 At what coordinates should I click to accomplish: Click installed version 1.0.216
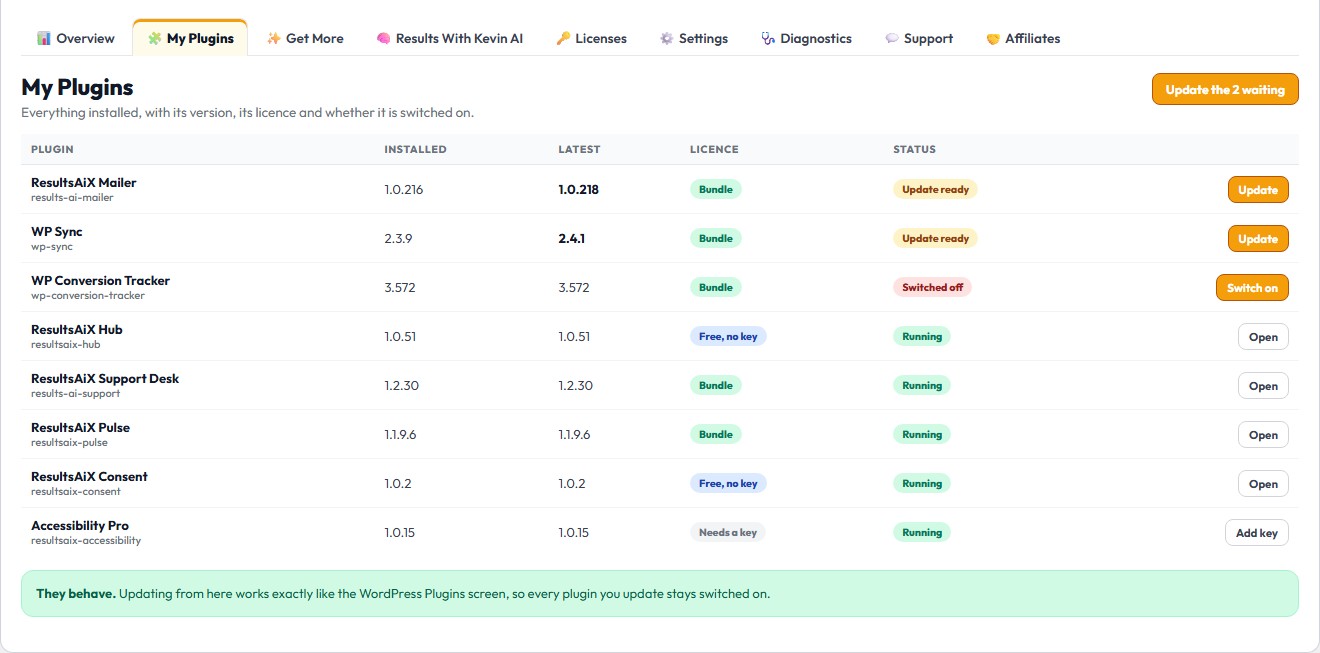coord(404,189)
